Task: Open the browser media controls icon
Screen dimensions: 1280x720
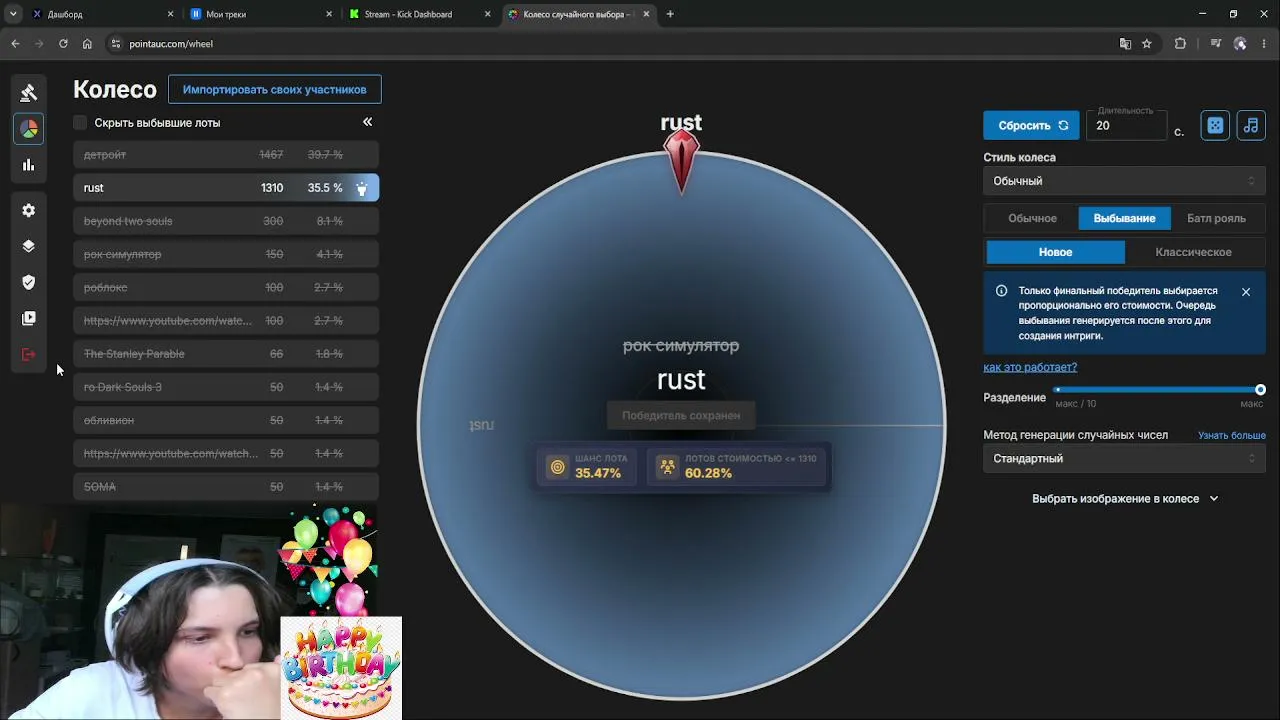Action: (1216, 44)
